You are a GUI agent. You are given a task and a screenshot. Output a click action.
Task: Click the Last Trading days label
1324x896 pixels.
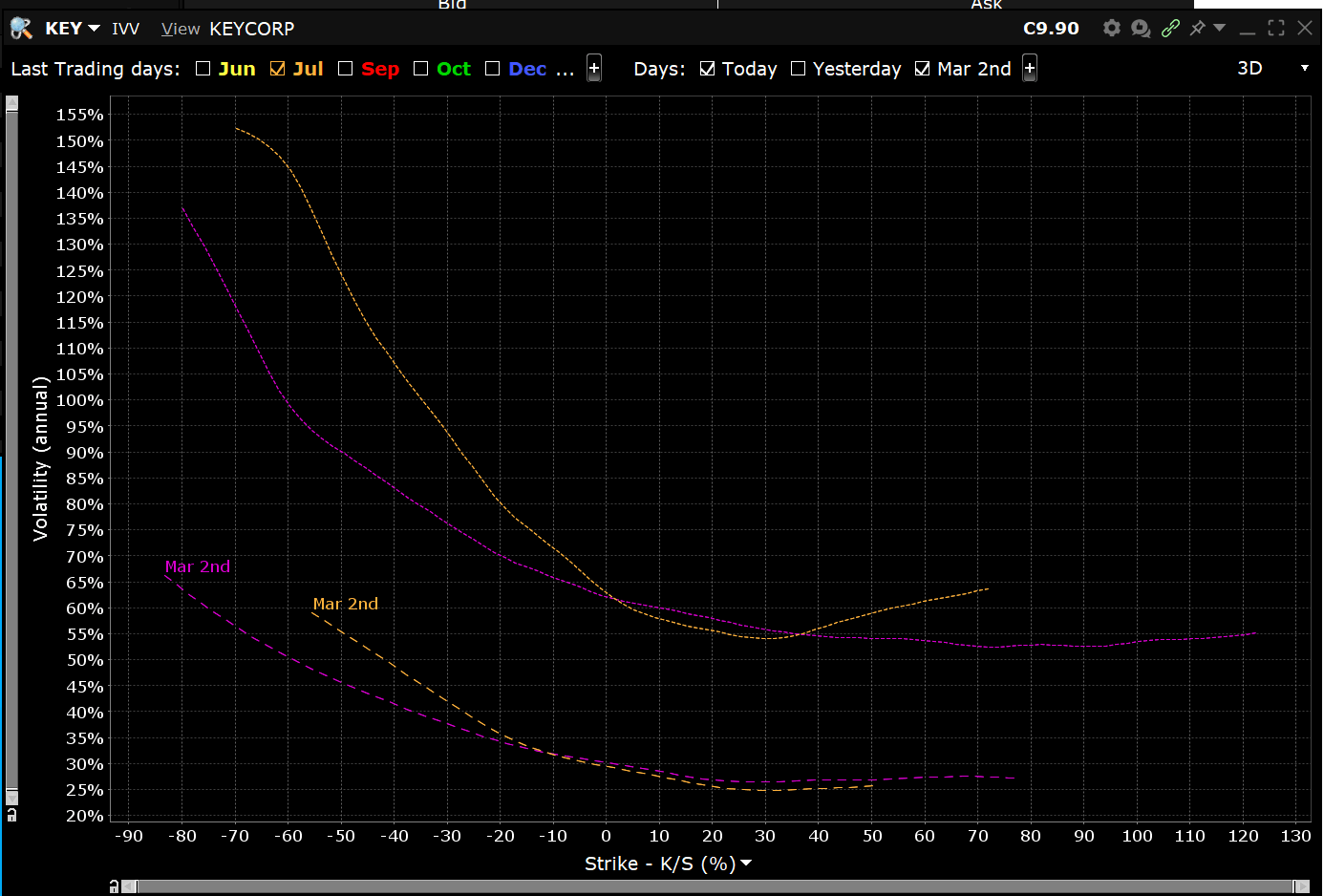(x=96, y=69)
